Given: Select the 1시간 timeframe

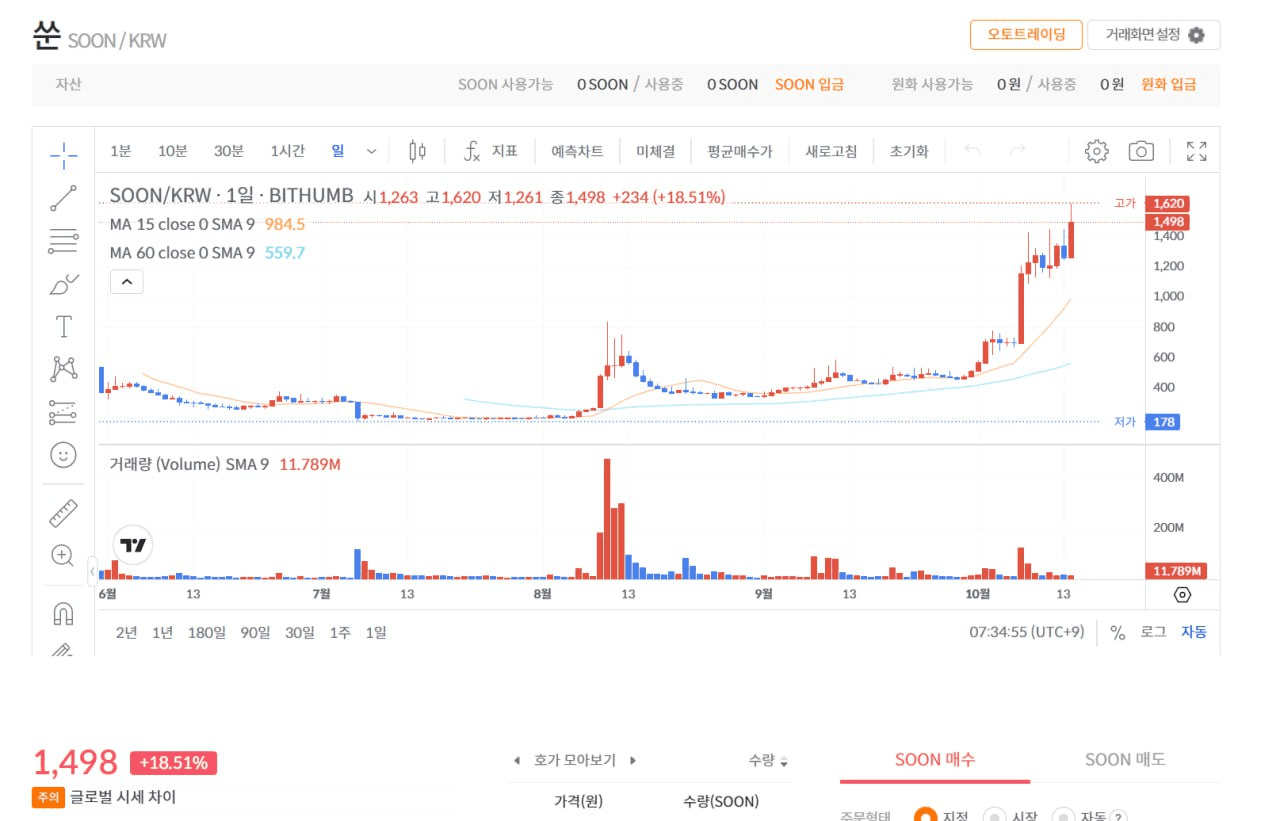Looking at the screenshot, I should [287, 151].
